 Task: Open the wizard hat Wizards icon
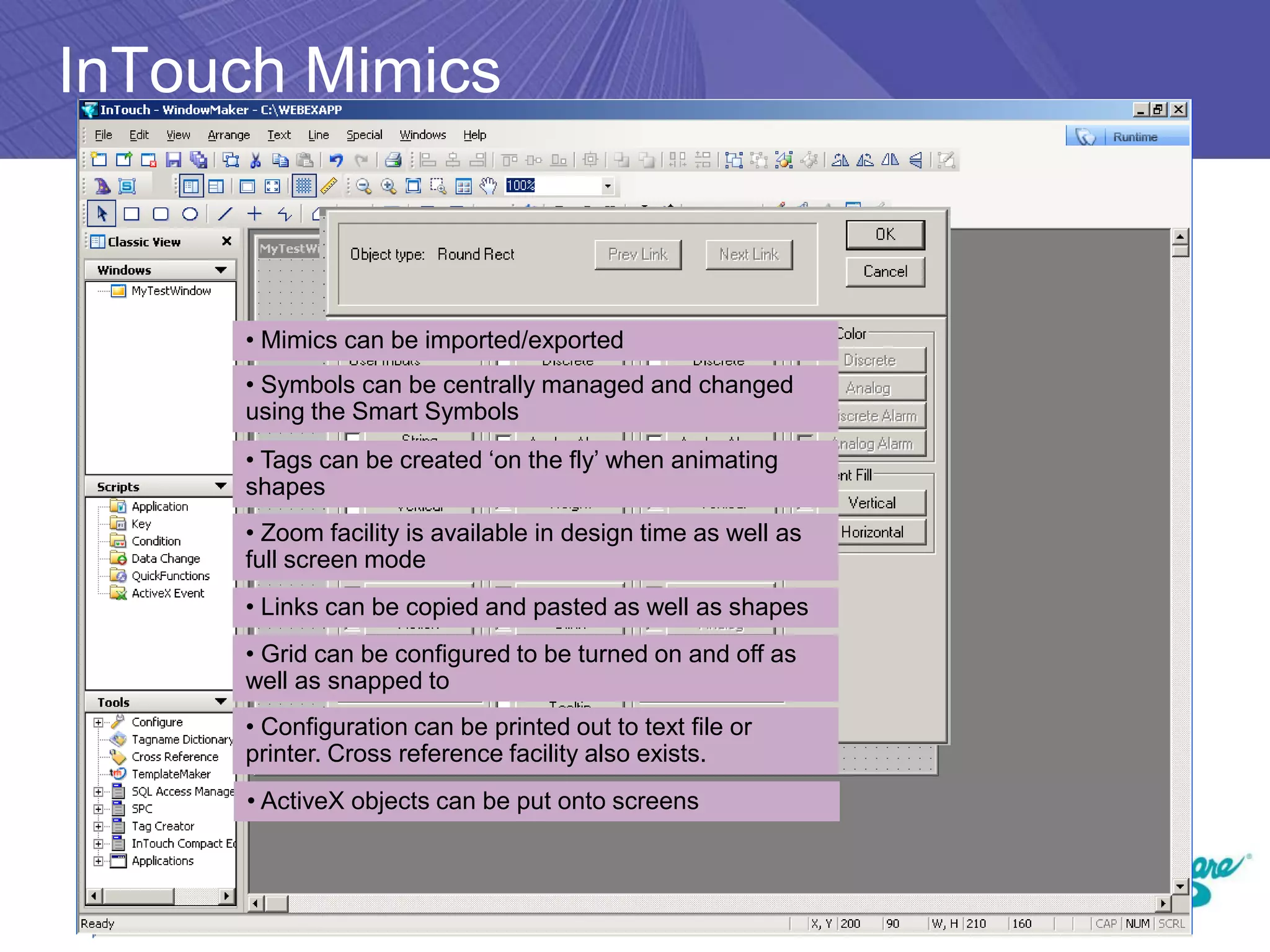(102, 186)
